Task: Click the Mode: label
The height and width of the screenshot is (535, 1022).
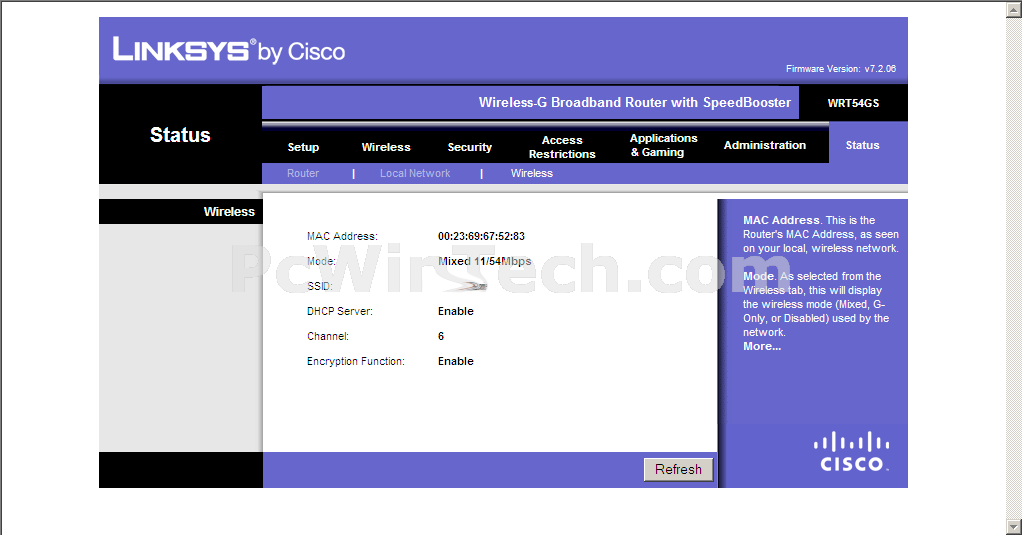Action: point(321,261)
